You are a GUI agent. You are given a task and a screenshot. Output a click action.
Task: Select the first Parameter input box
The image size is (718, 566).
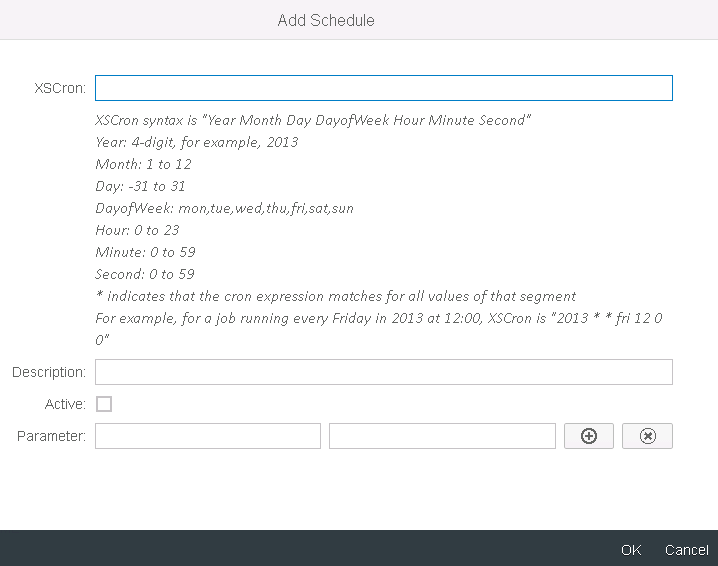[x=208, y=436]
